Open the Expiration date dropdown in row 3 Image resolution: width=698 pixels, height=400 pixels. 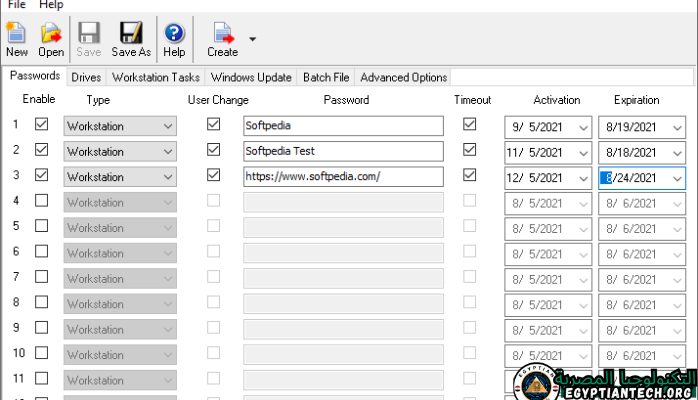[x=677, y=178]
